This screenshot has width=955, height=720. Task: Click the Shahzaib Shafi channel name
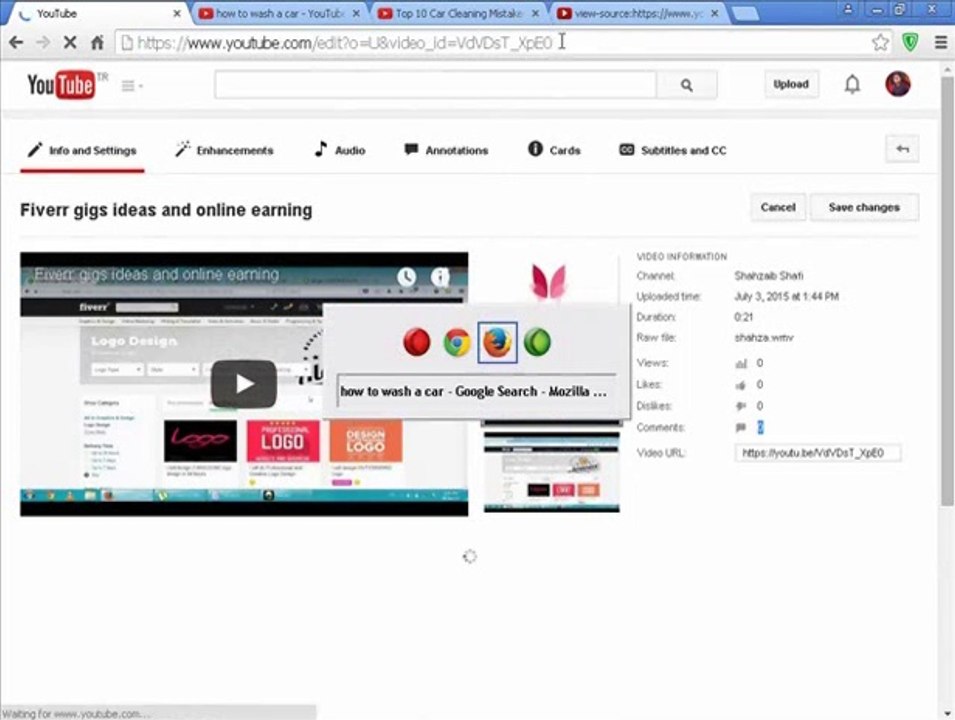(x=768, y=276)
